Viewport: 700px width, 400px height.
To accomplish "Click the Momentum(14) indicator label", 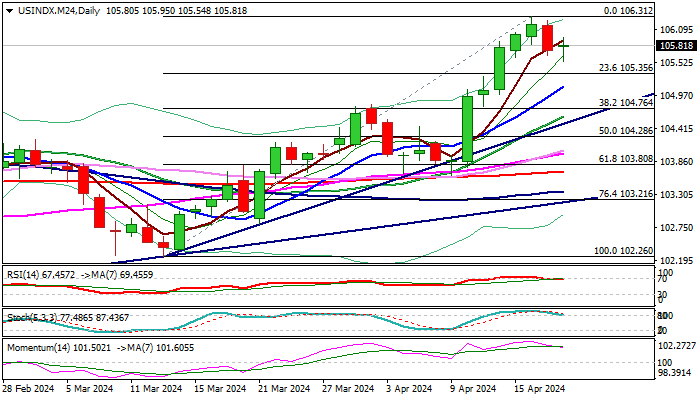I will (x=33, y=346).
